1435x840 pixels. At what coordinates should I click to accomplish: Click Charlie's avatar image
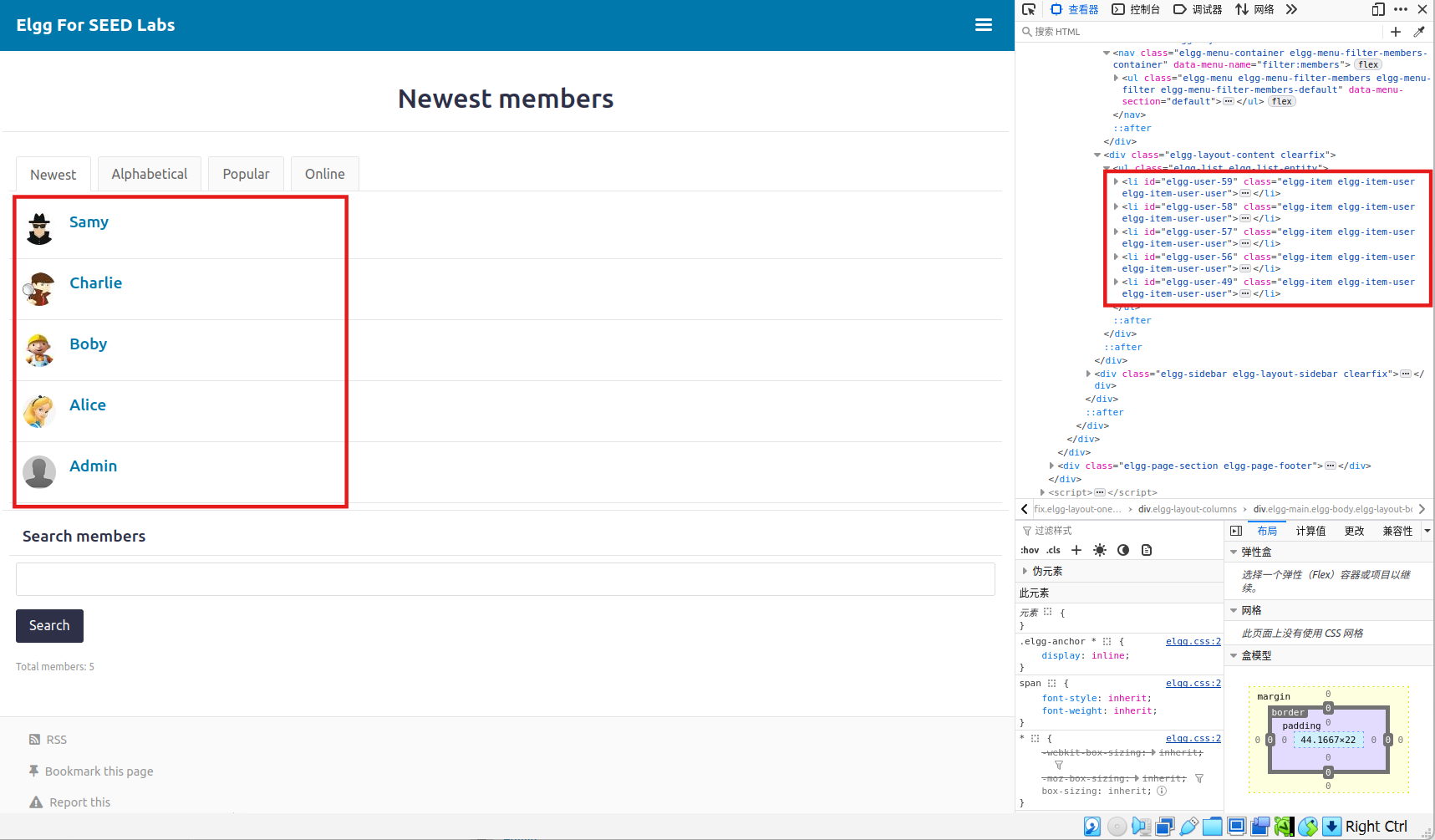coord(39,289)
